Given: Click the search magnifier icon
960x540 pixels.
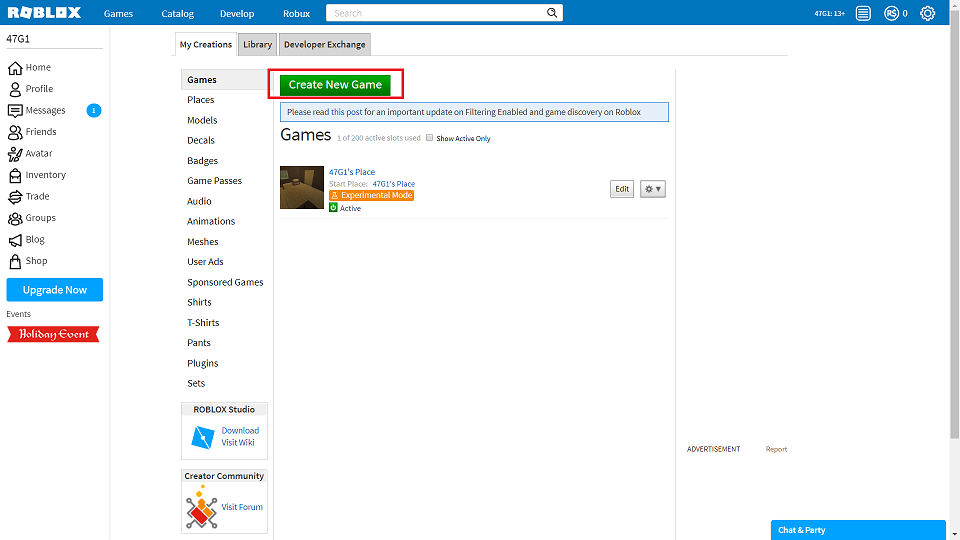Looking at the screenshot, I should [552, 13].
